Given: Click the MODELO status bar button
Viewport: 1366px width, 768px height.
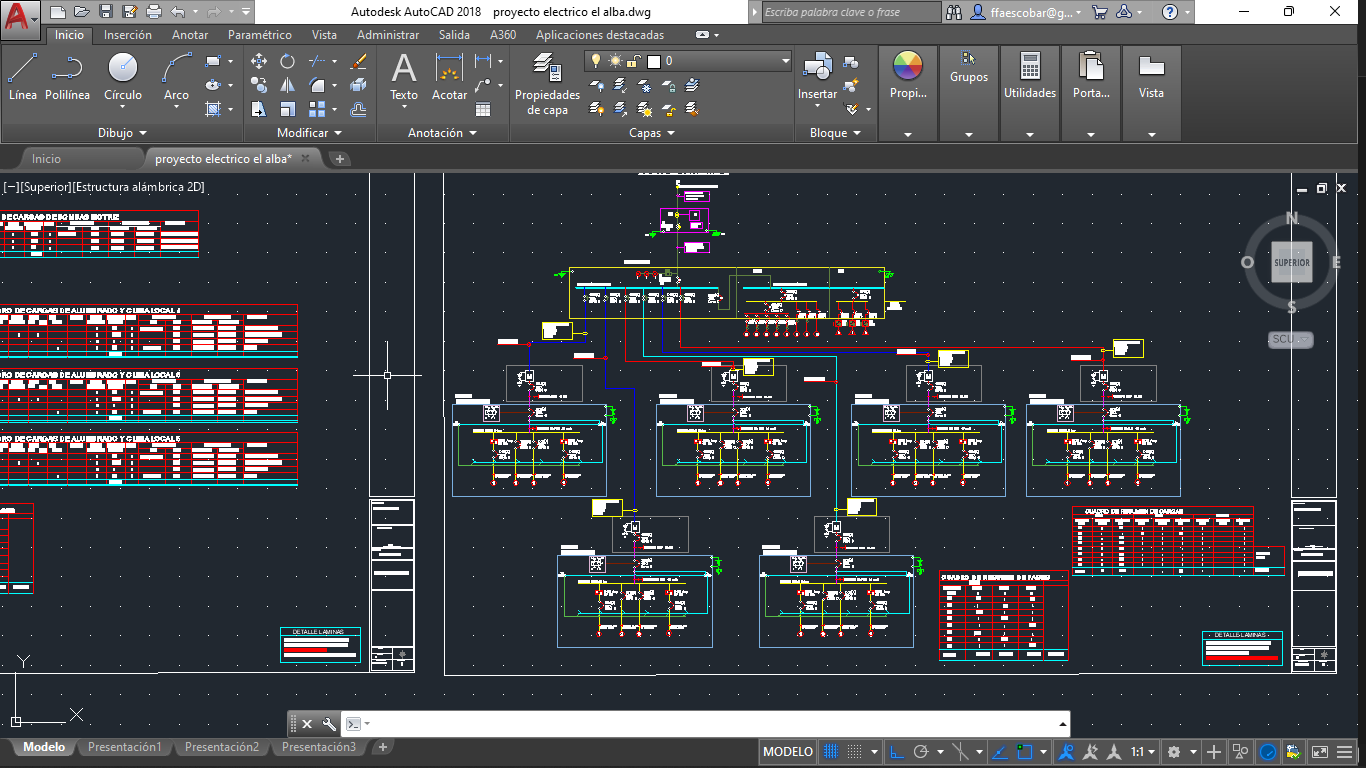Looking at the screenshot, I should 788,752.
